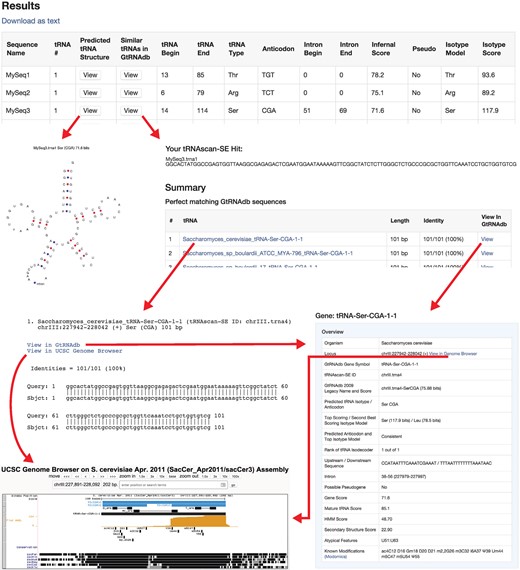Click the Gene: tRNA-Ser-CGA-1-1 heading
Image resolution: width=520 pixels, height=570 pixels.
[x=356, y=316]
